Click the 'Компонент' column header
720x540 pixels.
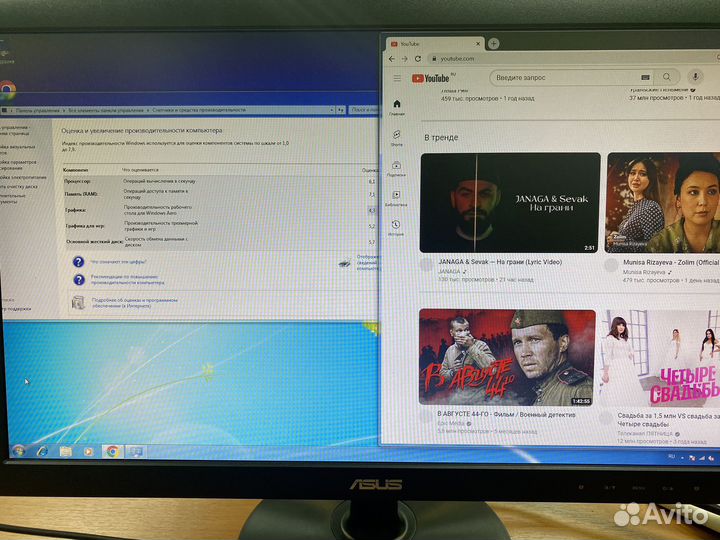[x=75, y=170]
